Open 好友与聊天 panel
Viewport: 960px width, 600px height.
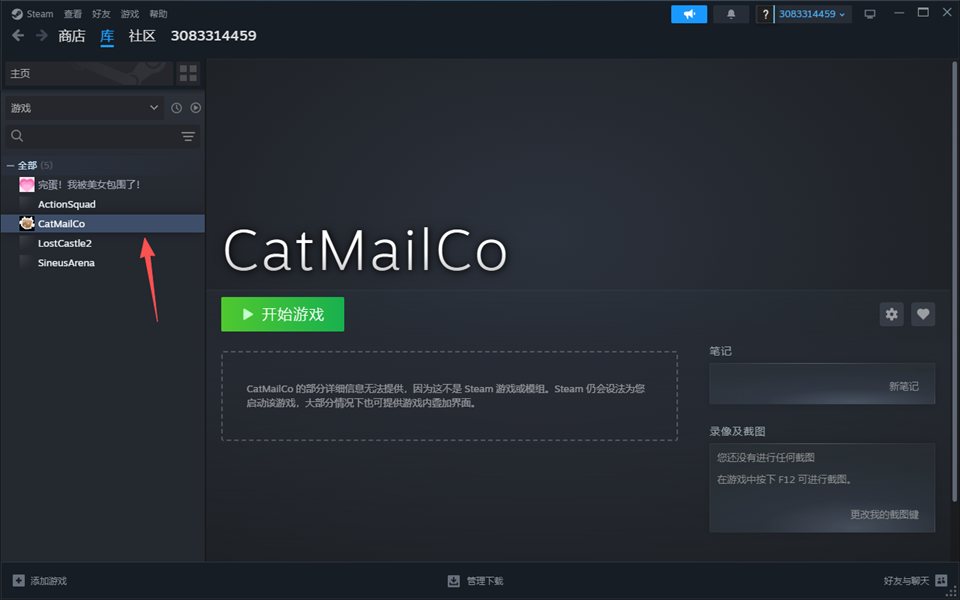915,580
